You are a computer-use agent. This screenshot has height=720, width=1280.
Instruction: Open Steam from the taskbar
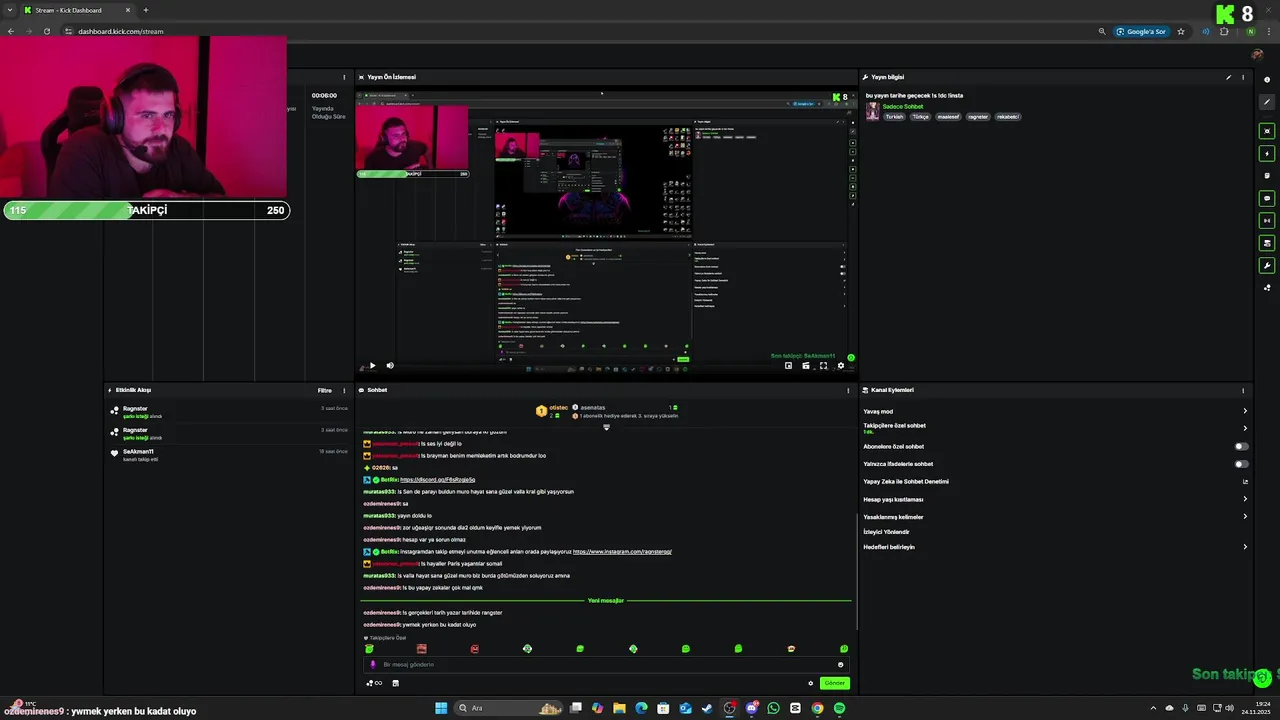click(707, 708)
